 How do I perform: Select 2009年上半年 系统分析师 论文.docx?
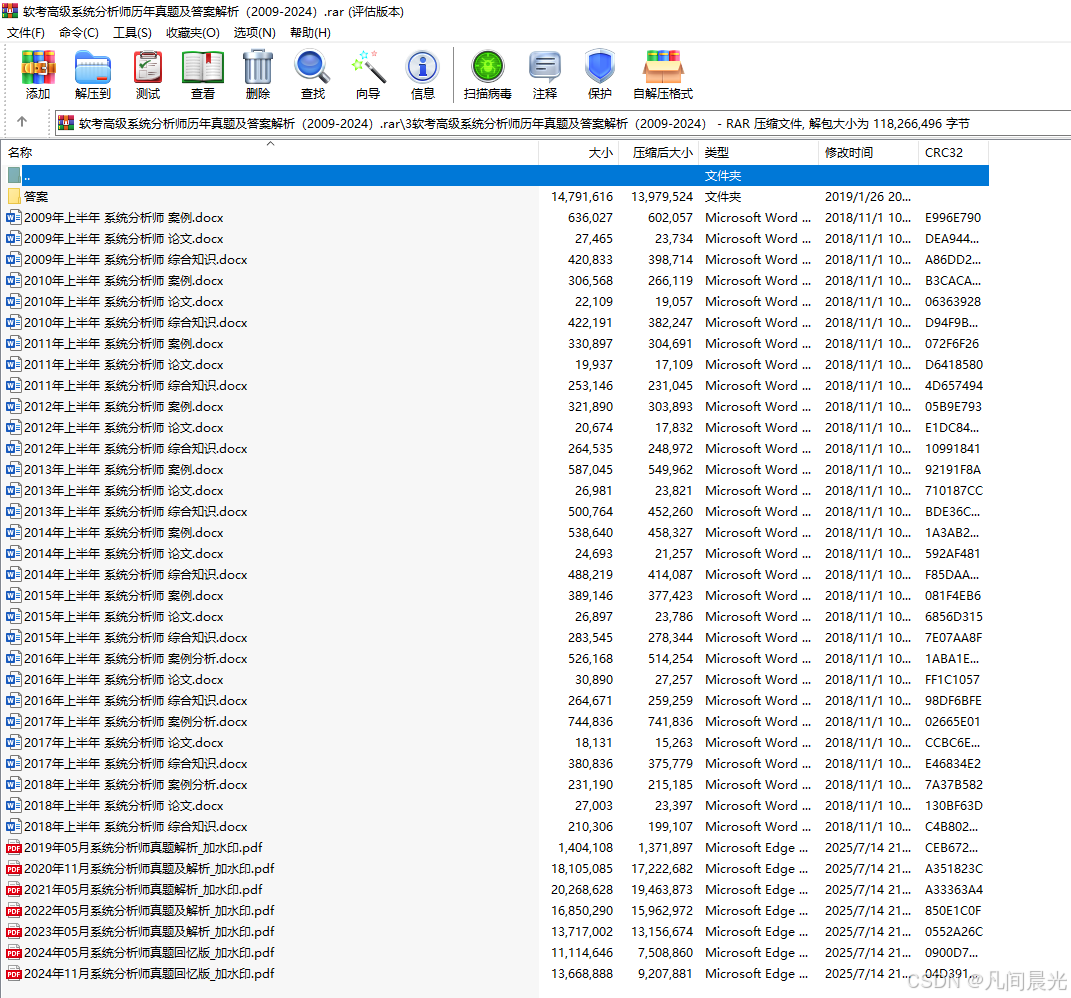(x=497, y=239)
